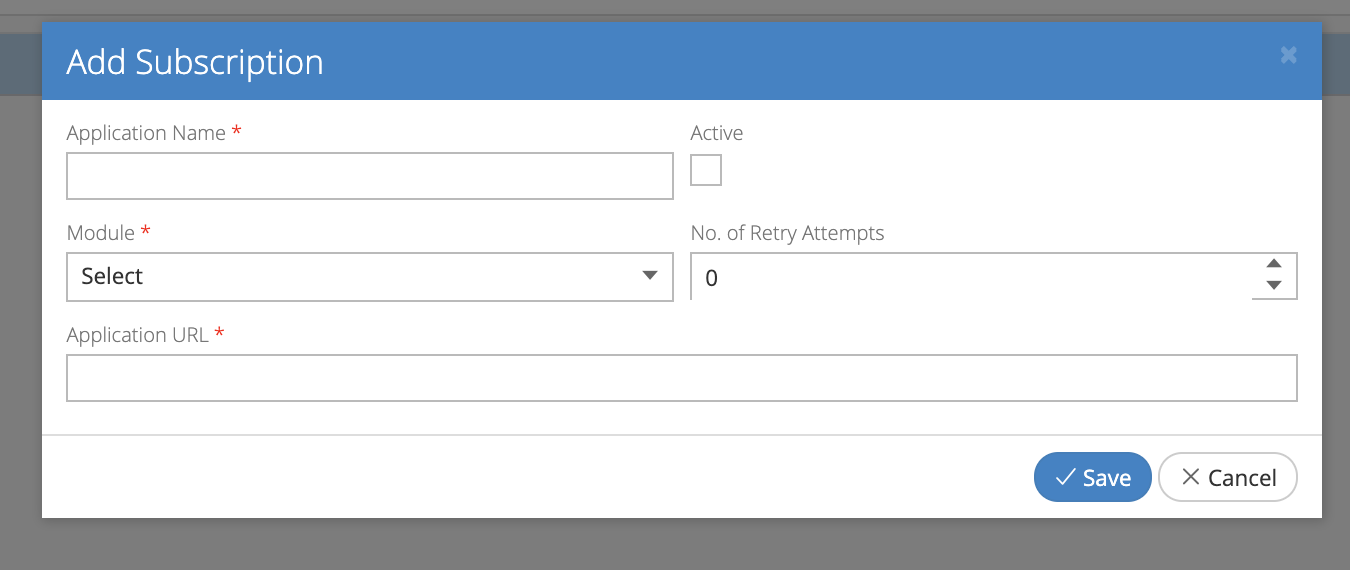The width and height of the screenshot is (1350, 570).
Task: Click the checkmark icon inside Save
Action: (1066, 477)
